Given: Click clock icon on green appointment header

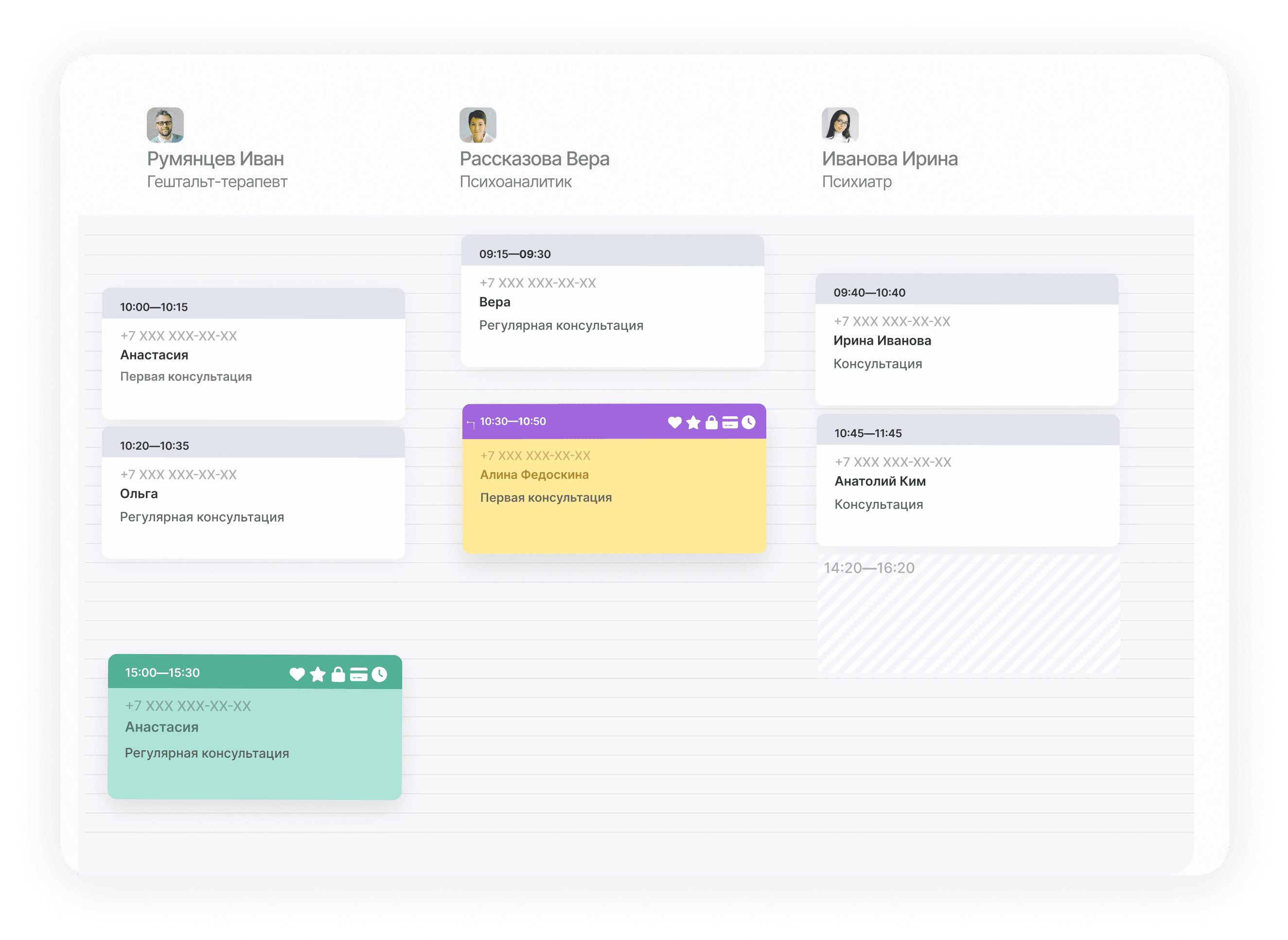Looking at the screenshot, I should 379,674.
